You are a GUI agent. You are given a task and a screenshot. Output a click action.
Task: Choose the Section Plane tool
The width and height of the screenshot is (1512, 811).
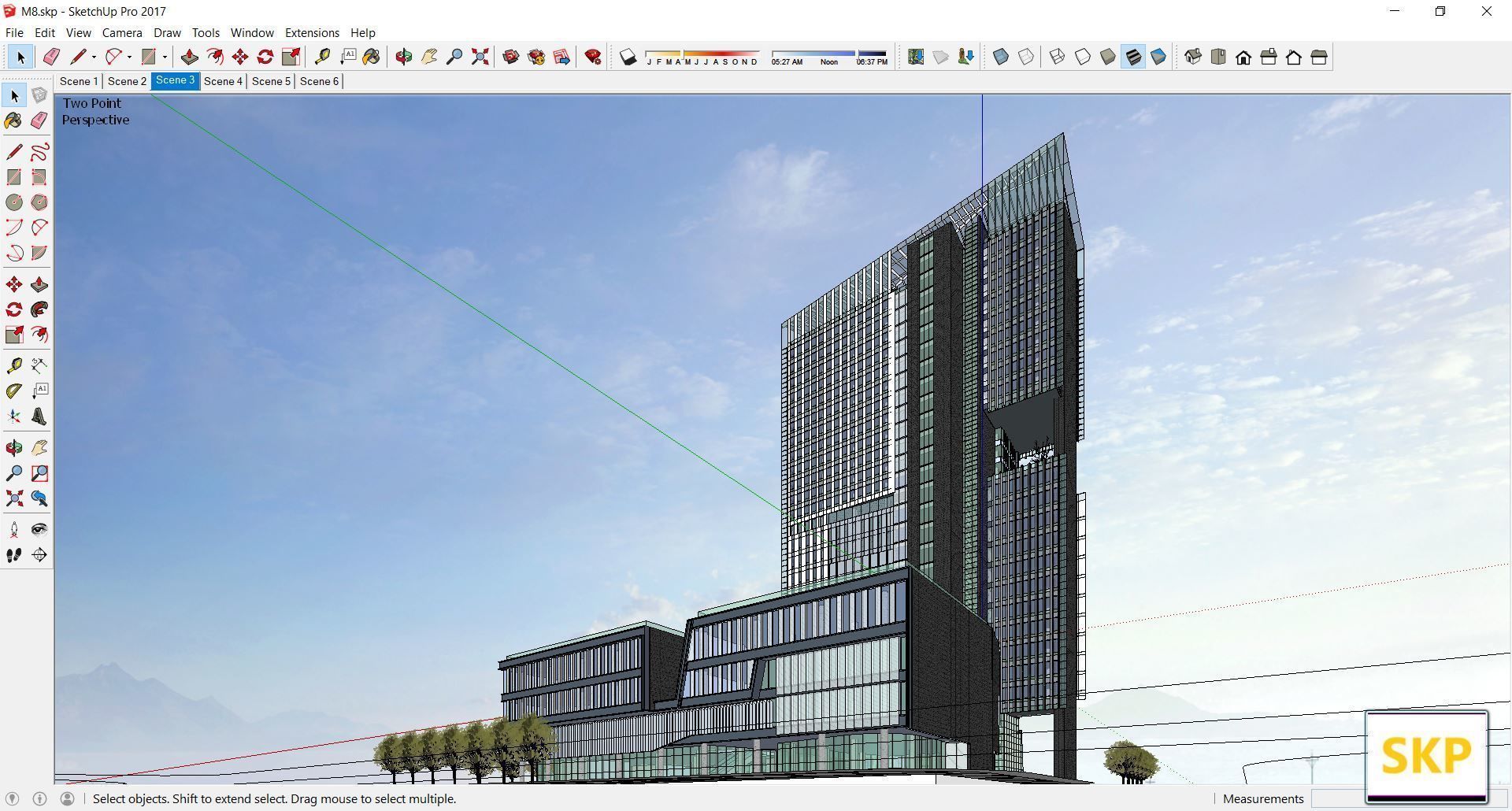click(x=39, y=555)
